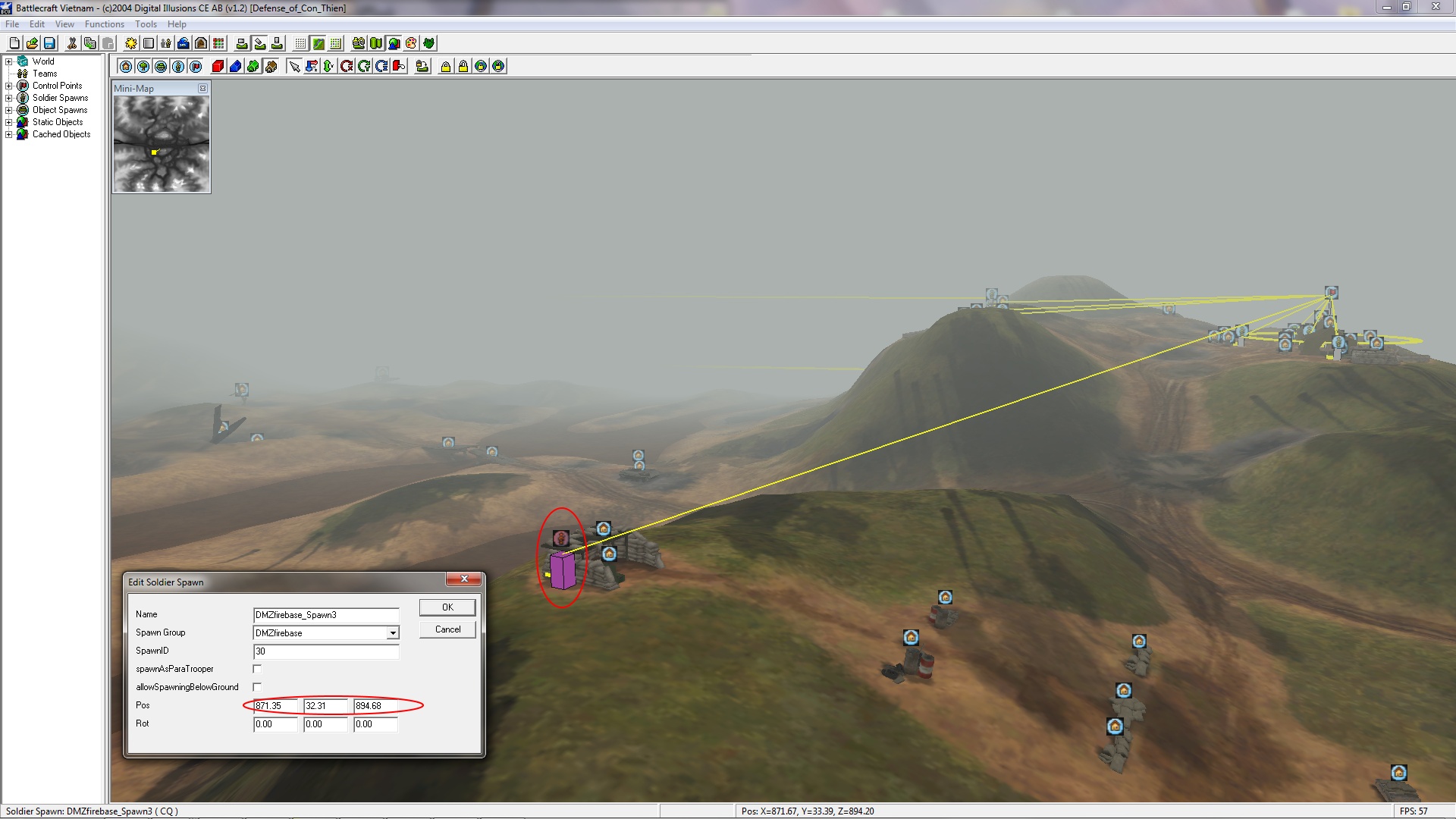The height and width of the screenshot is (819, 1456).
Task: Click the SpawnID field showing 30
Action: point(326,651)
